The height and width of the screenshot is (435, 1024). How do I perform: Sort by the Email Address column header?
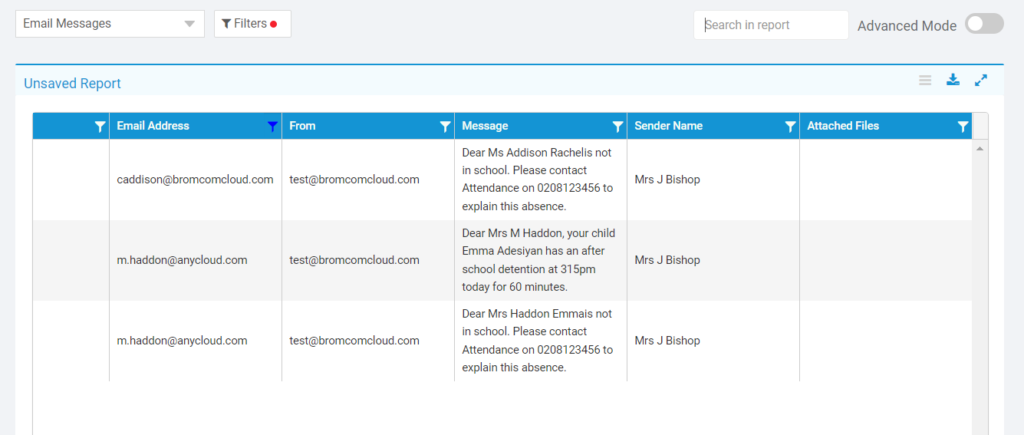153,126
